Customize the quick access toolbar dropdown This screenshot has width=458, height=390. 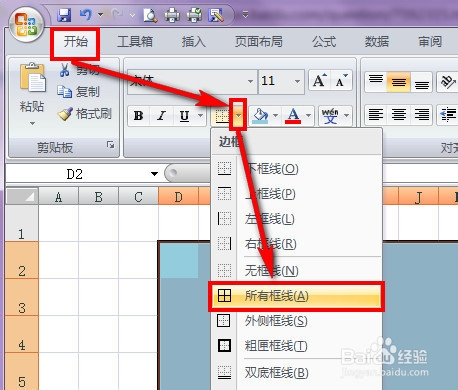click(245, 15)
